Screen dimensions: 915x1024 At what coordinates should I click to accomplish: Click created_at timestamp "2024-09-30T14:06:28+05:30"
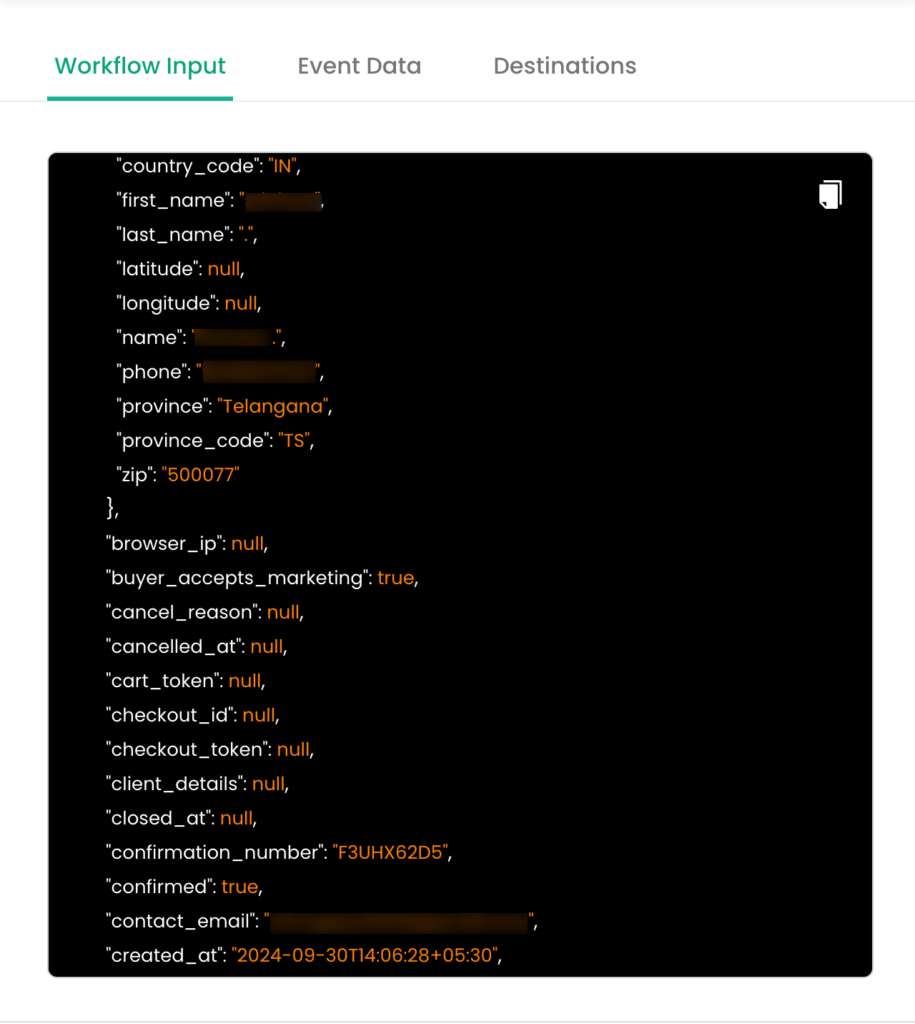pyautogui.click(x=365, y=955)
